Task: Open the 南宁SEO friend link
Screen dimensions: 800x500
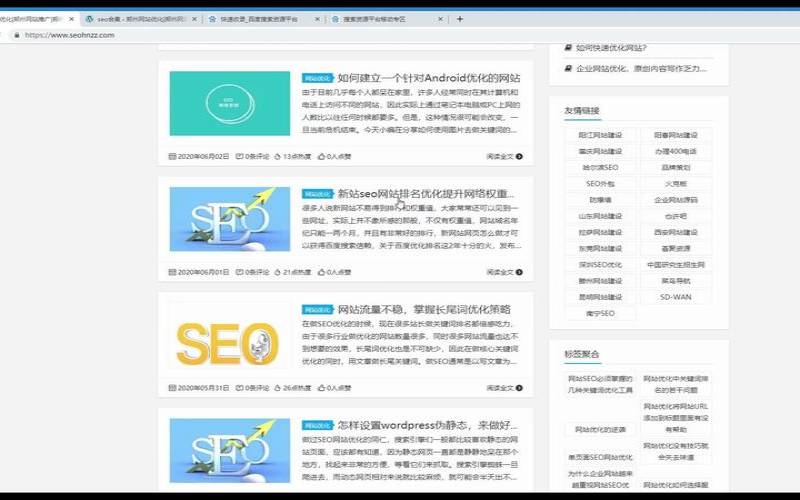Action: coord(601,313)
